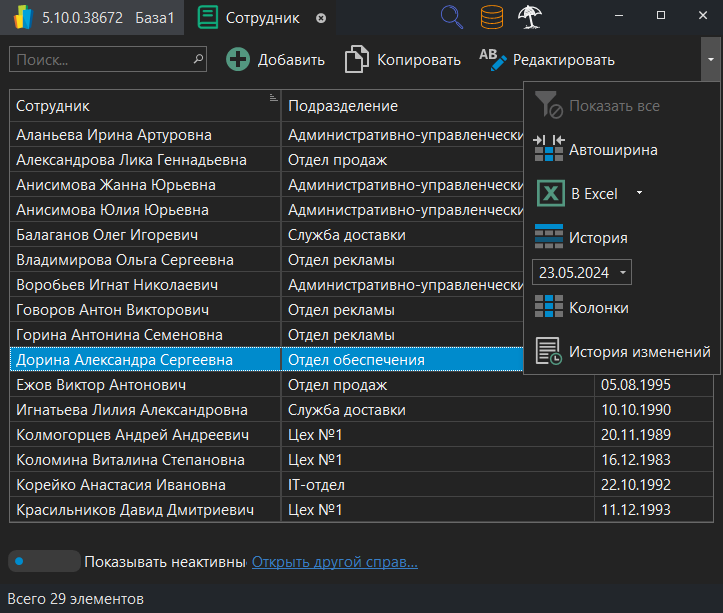Sort by the Сотрудник column header

[x=140, y=106]
